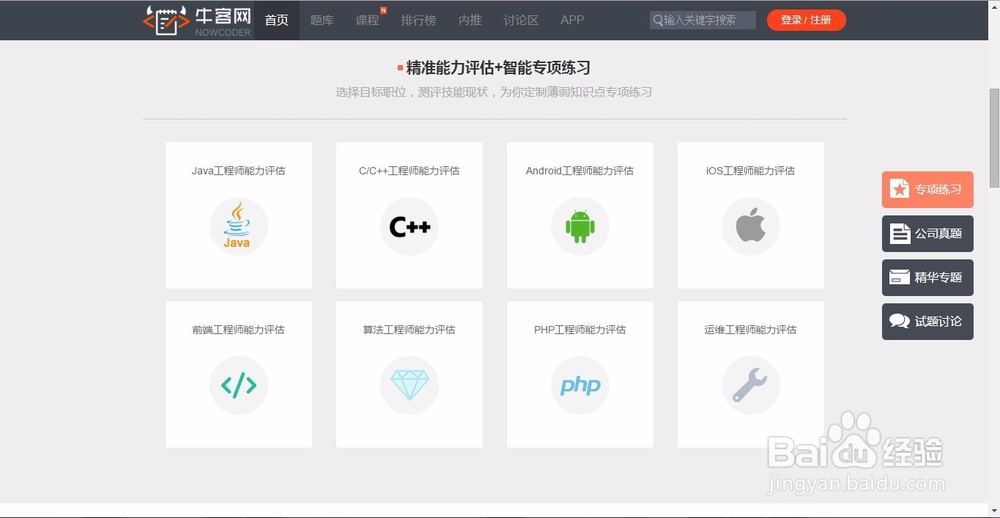Go to the 首页 tab
Image resolution: width=1000 pixels, height=518 pixels.
[x=277, y=20]
